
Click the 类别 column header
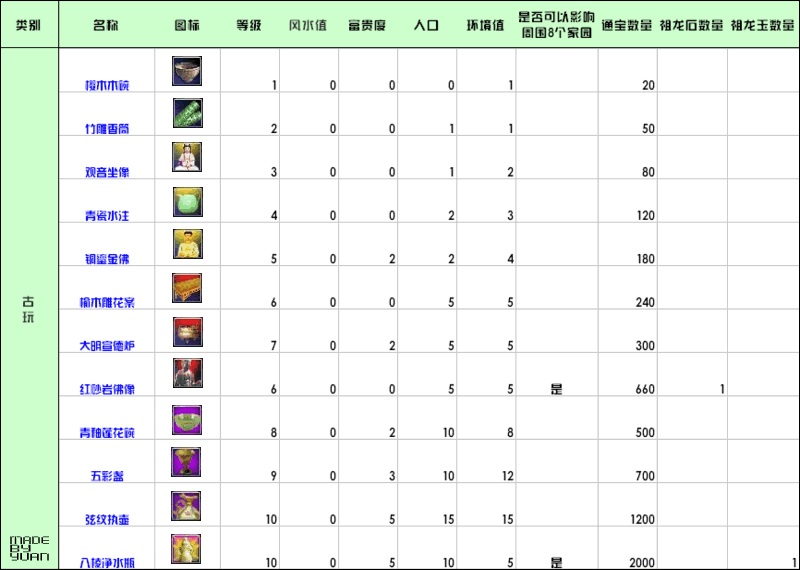[x=29, y=25]
